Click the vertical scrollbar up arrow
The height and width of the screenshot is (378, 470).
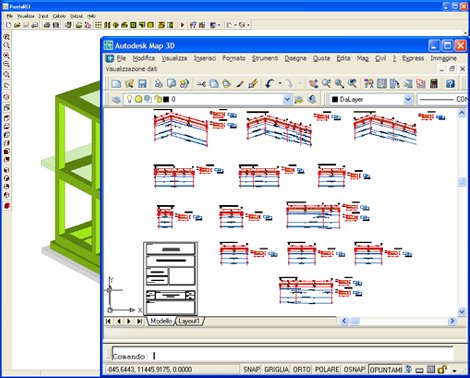pos(462,113)
